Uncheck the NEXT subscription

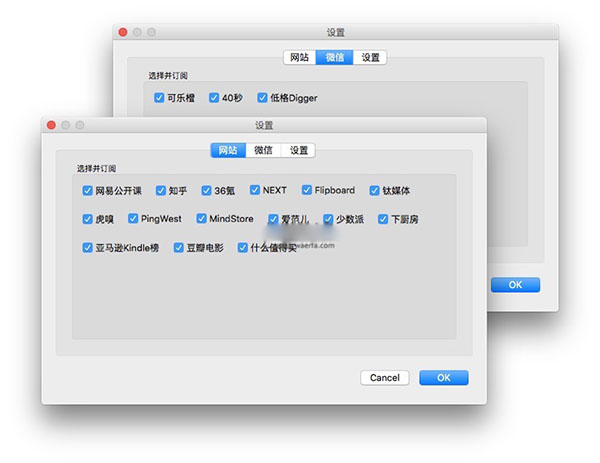coord(255,190)
